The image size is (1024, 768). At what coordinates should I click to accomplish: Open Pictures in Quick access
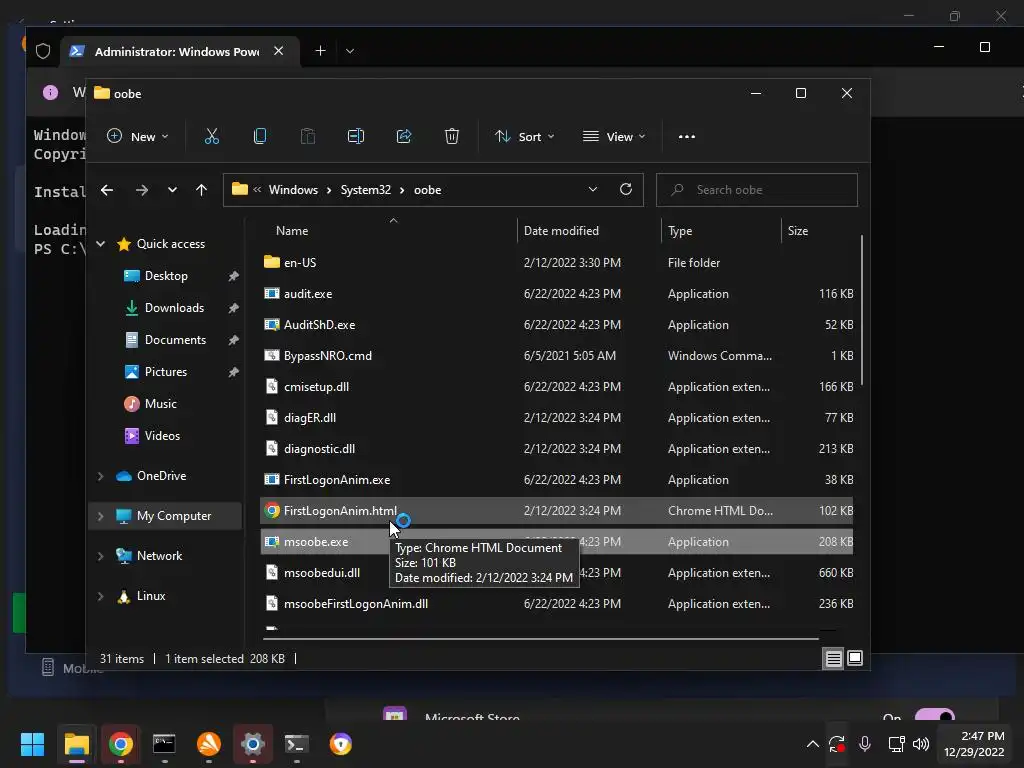pyautogui.click(x=166, y=372)
